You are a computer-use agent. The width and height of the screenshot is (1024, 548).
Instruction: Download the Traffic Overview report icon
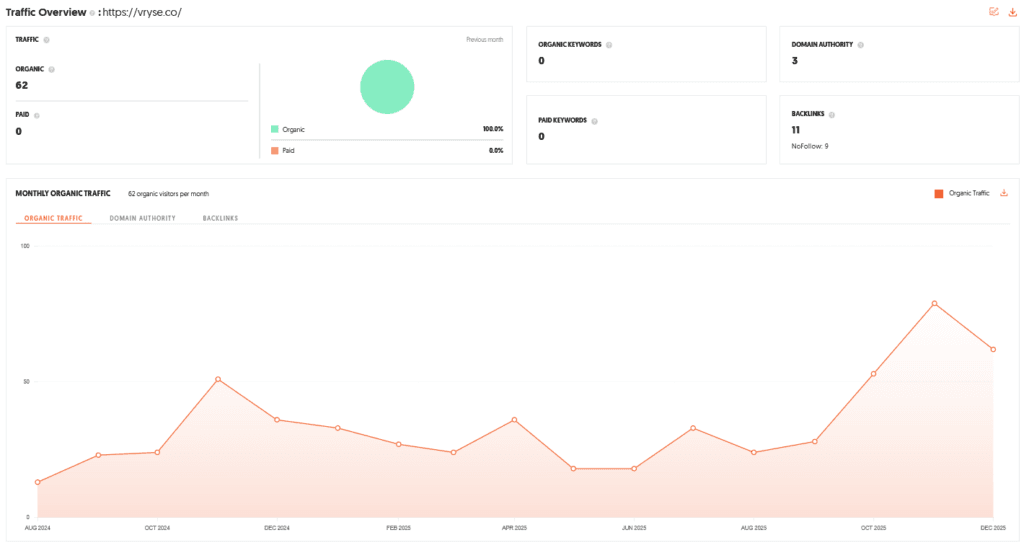click(x=1012, y=12)
